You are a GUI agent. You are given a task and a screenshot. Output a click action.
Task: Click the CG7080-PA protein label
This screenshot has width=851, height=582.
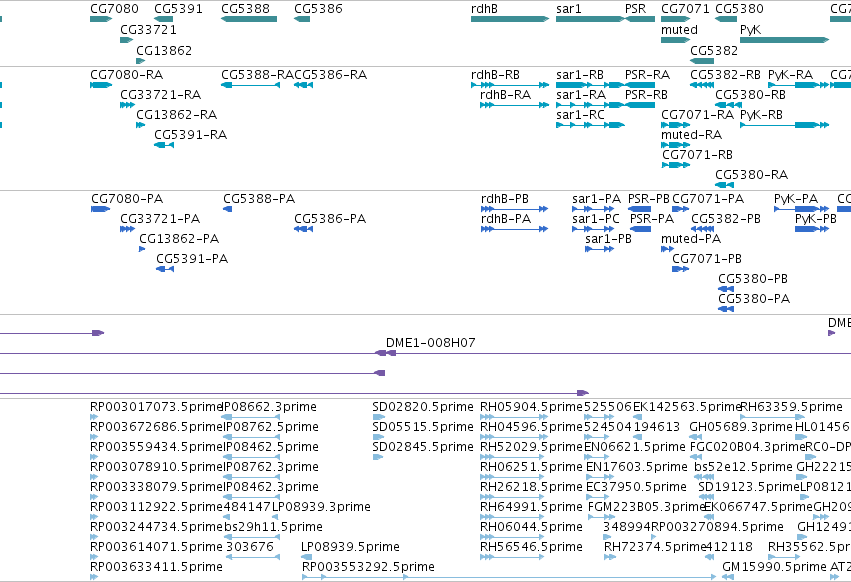click(x=127, y=199)
